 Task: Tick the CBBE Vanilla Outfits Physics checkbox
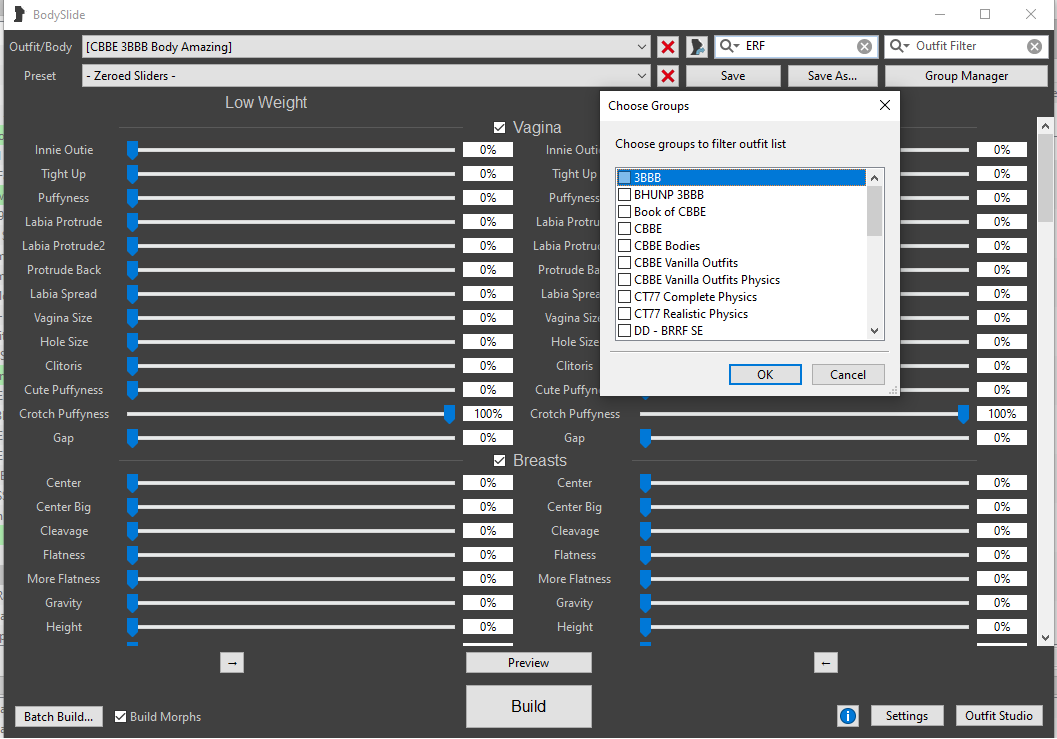pos(624,280)
